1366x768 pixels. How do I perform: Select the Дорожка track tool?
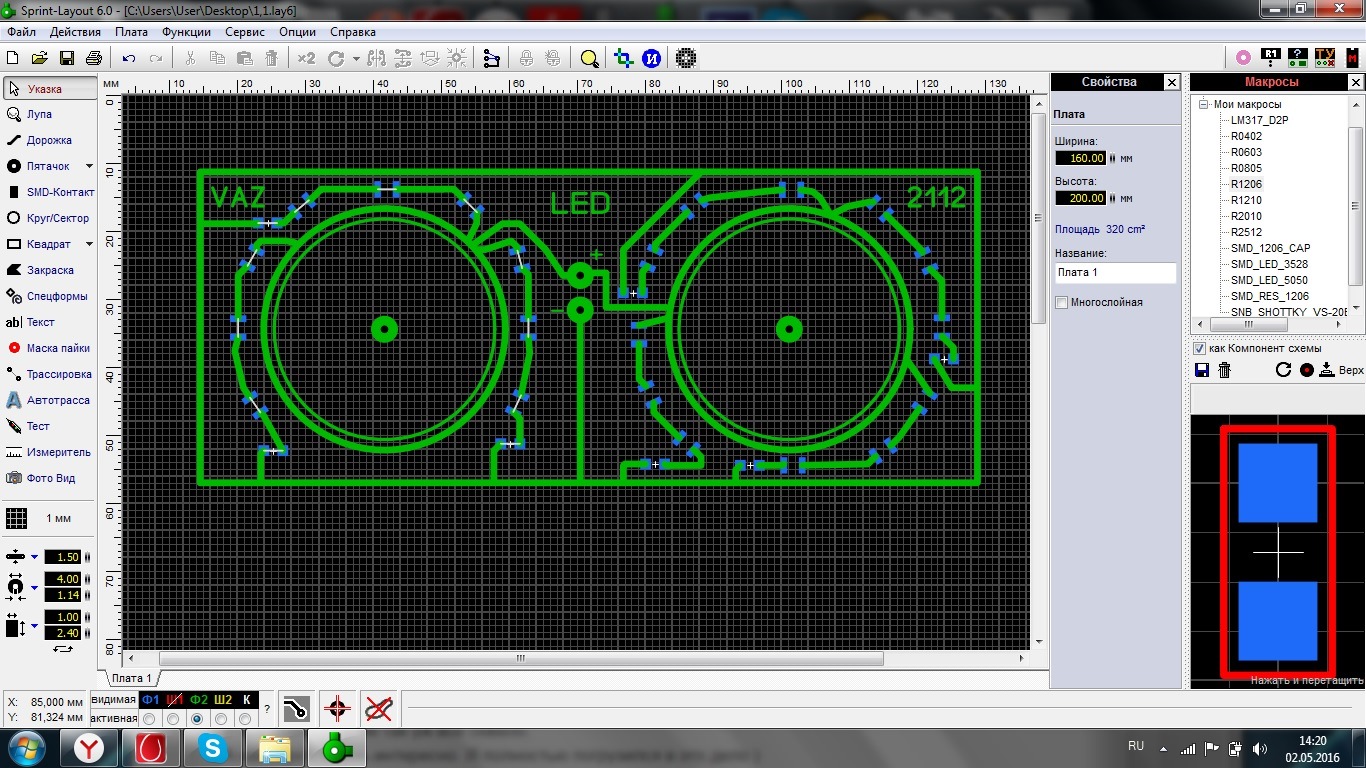(49, 140)
